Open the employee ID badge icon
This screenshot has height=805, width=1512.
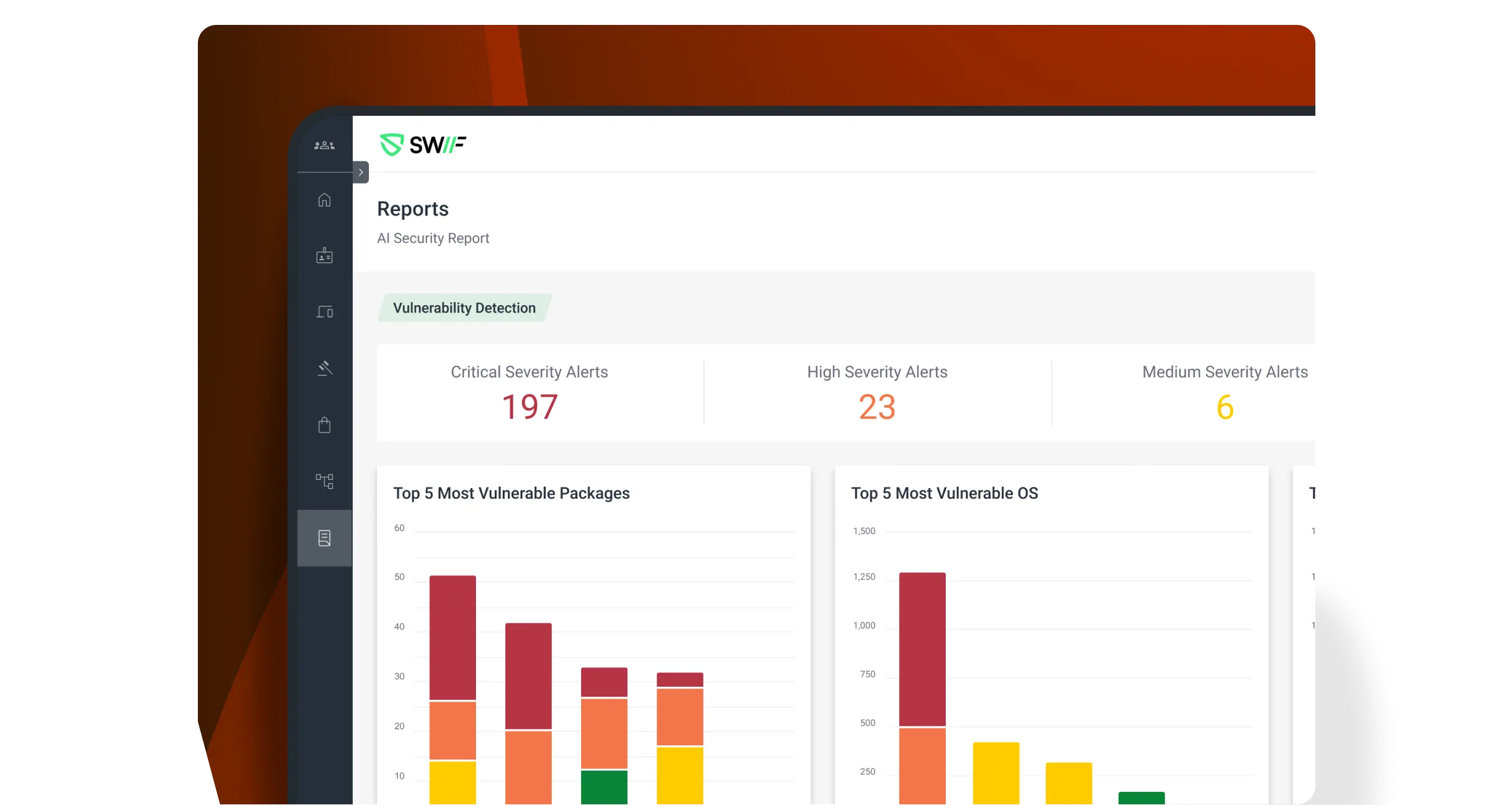tap(324, 255)
